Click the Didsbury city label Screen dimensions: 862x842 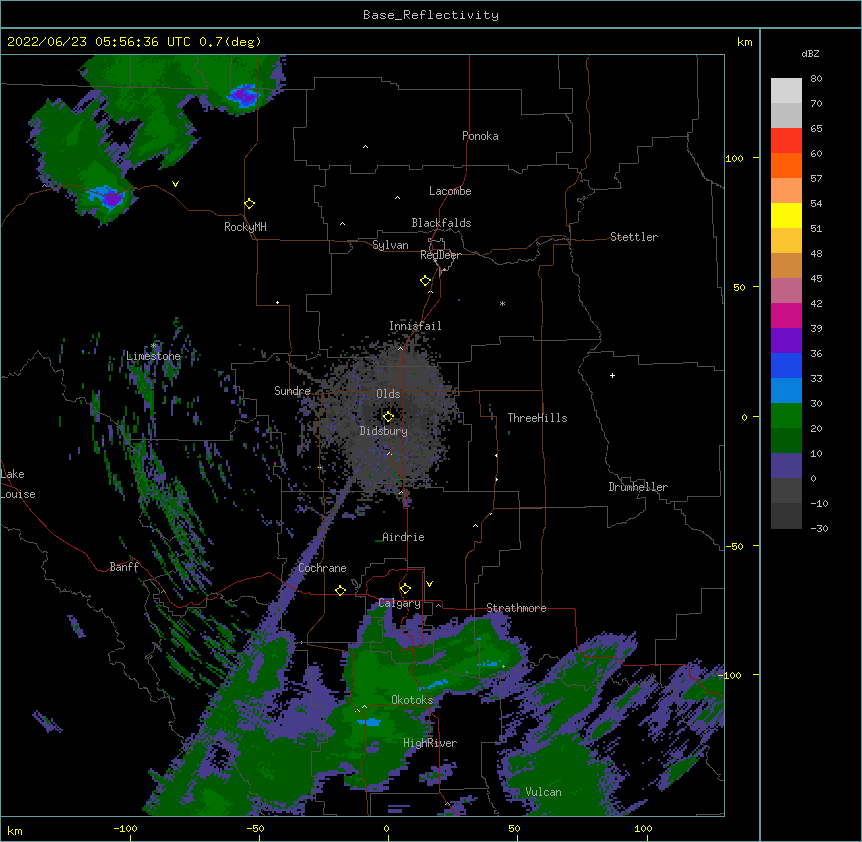384,431
